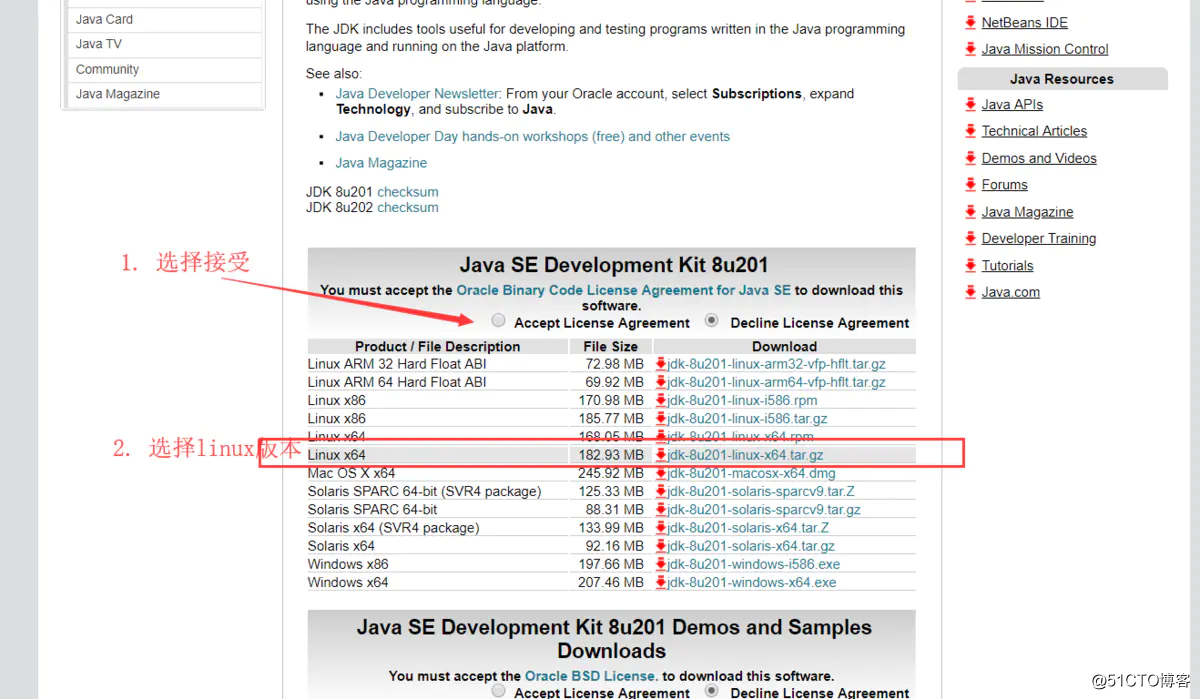1200x699 pixels.
Task: Click download arrow icon for jdk-8u201-linux-arm64-vfp-hflt.tar.gz
Action: coord(661,382)
